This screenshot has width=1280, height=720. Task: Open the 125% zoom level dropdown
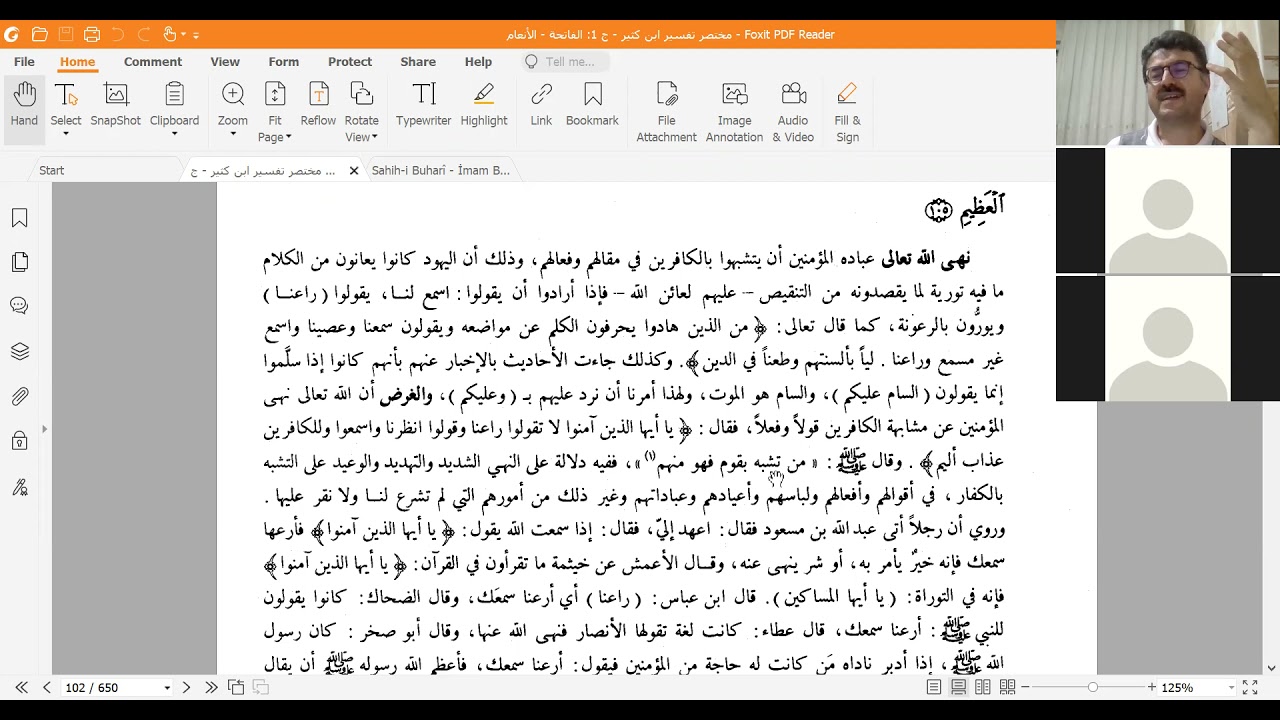point(1231,688)
